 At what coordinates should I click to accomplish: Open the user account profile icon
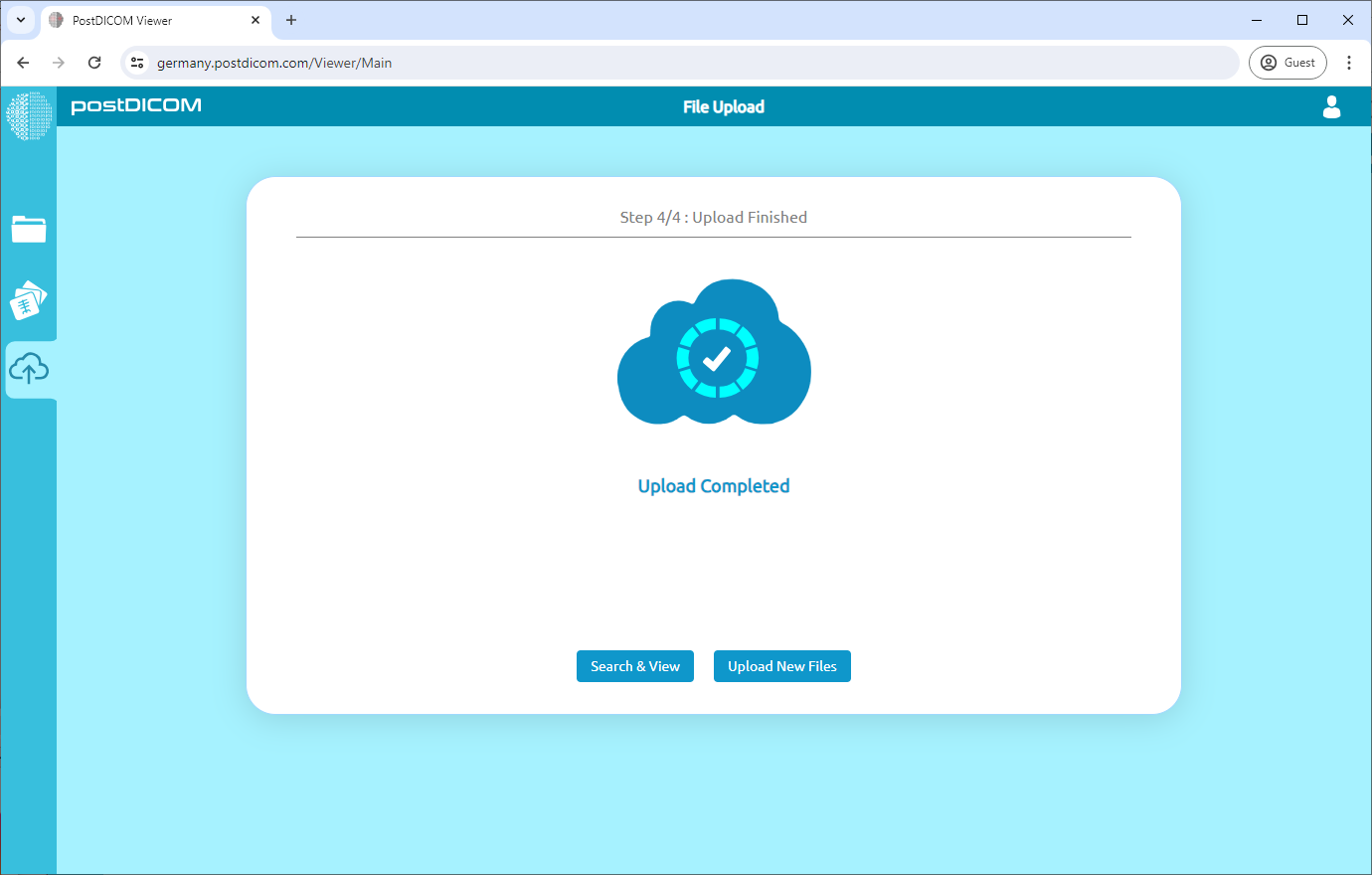[1331, 107]
